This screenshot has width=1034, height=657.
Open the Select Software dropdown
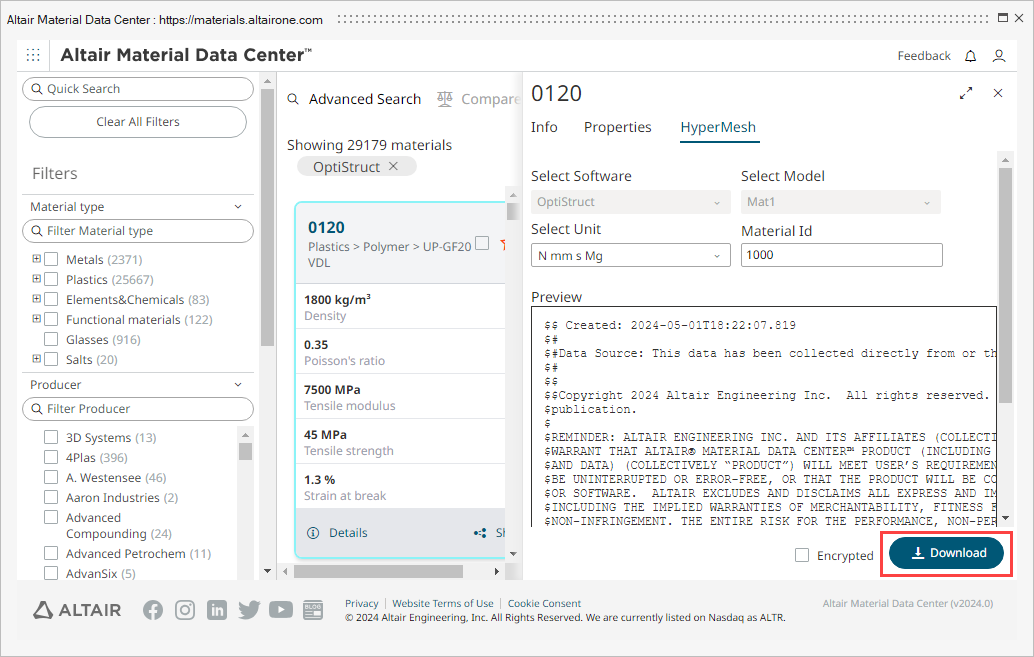[x=630, y=202]
